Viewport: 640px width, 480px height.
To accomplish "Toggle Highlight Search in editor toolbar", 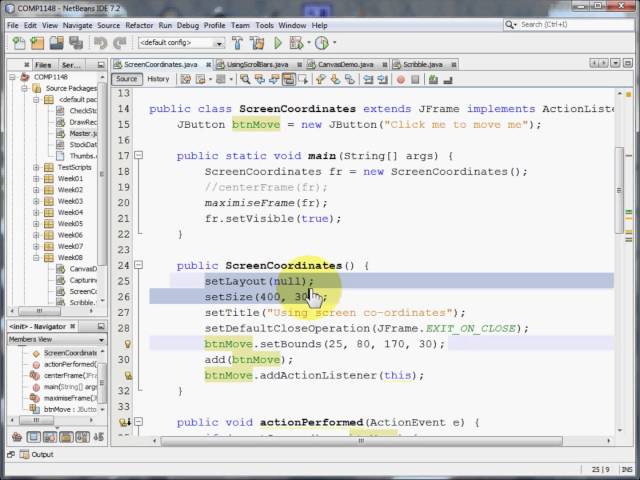I will [x=288, y=79].
